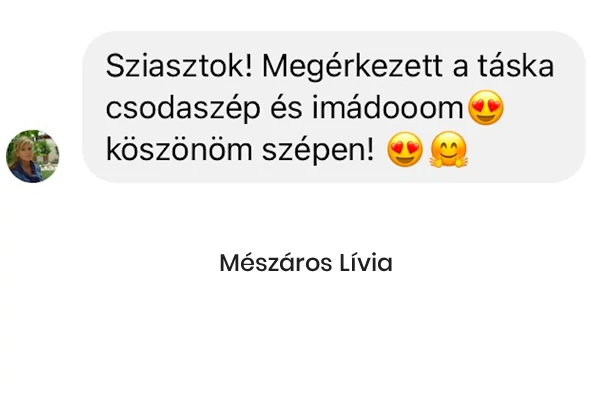This screenshot has height=400, width=600.
Task: Click the word szépen! in message
Action: pyautogui.click(x=318, y=151)
